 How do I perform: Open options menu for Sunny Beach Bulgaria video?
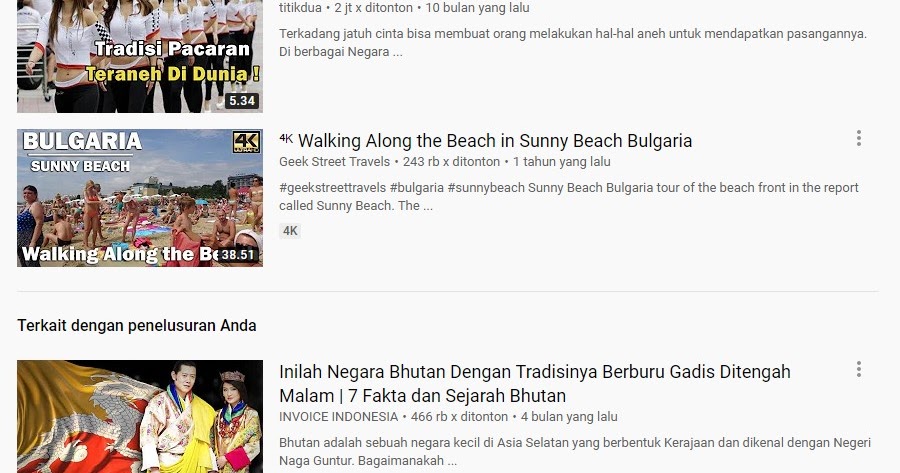click(859, 138)
